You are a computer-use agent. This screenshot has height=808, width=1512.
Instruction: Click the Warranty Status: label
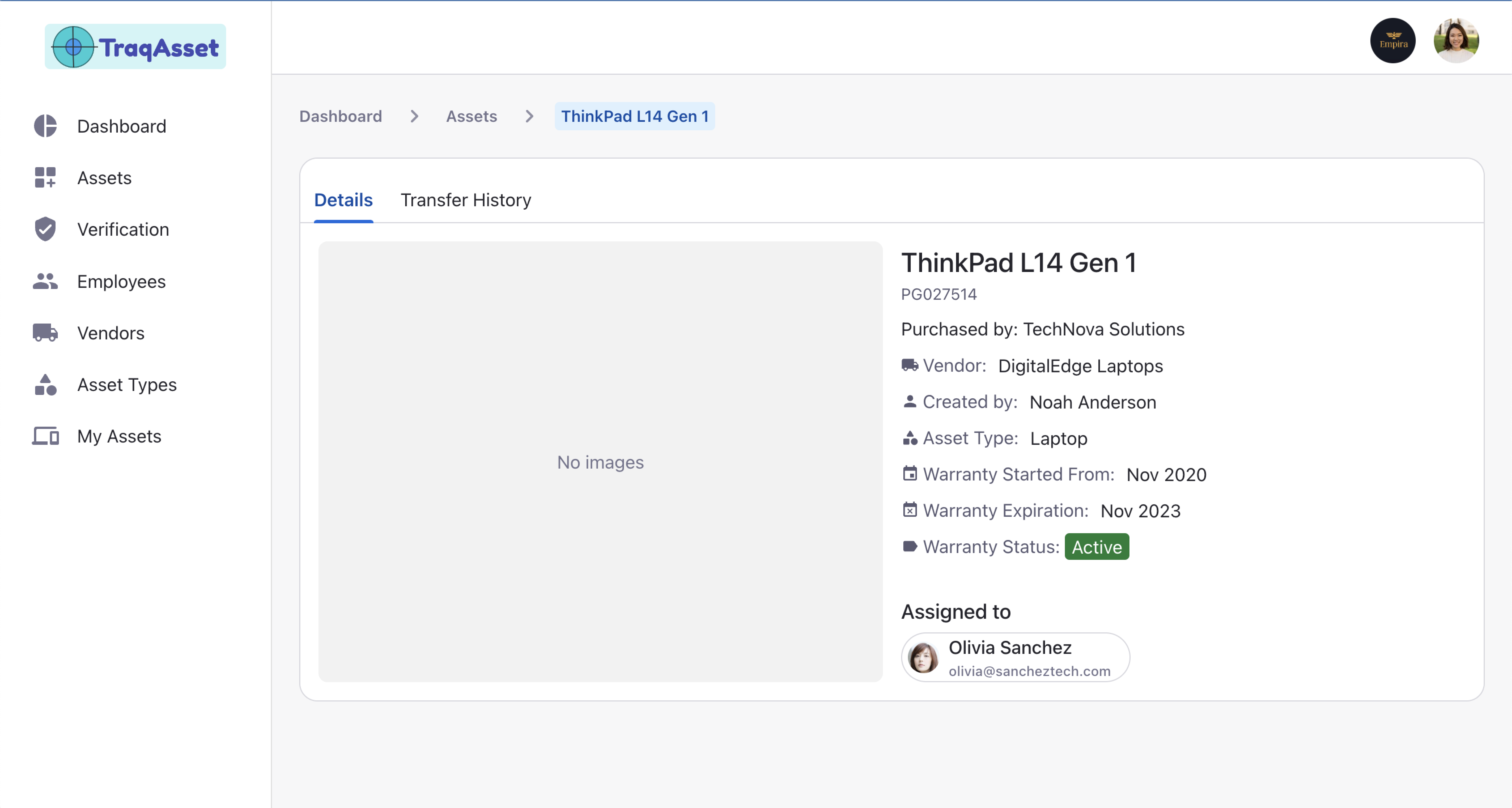pyautogui.click(x=991, y=547)
